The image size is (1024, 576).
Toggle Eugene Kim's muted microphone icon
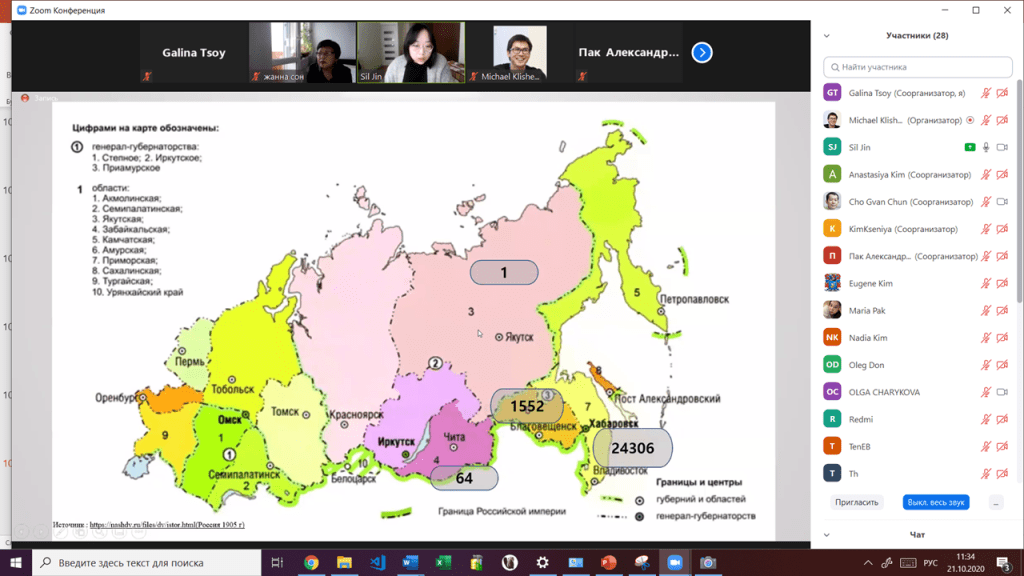986,283
